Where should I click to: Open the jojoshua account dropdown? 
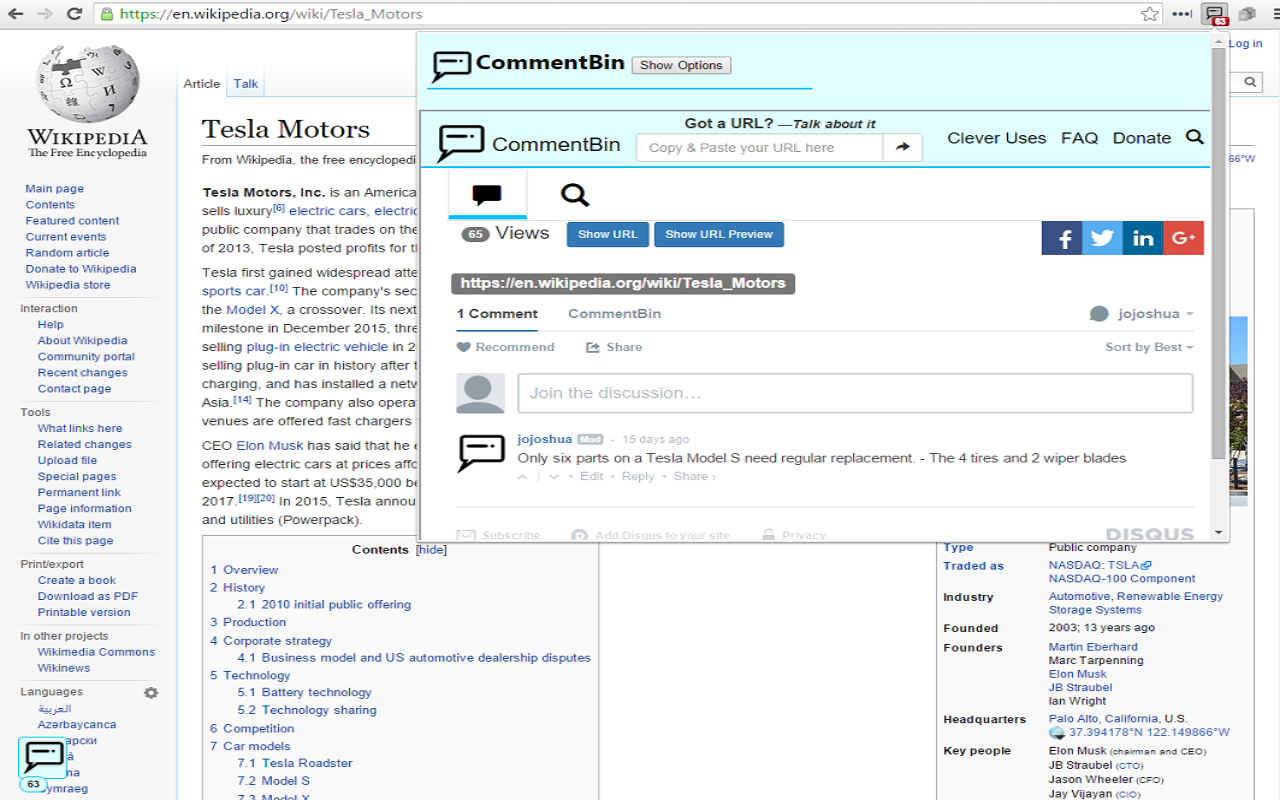tap(1141, 314)
